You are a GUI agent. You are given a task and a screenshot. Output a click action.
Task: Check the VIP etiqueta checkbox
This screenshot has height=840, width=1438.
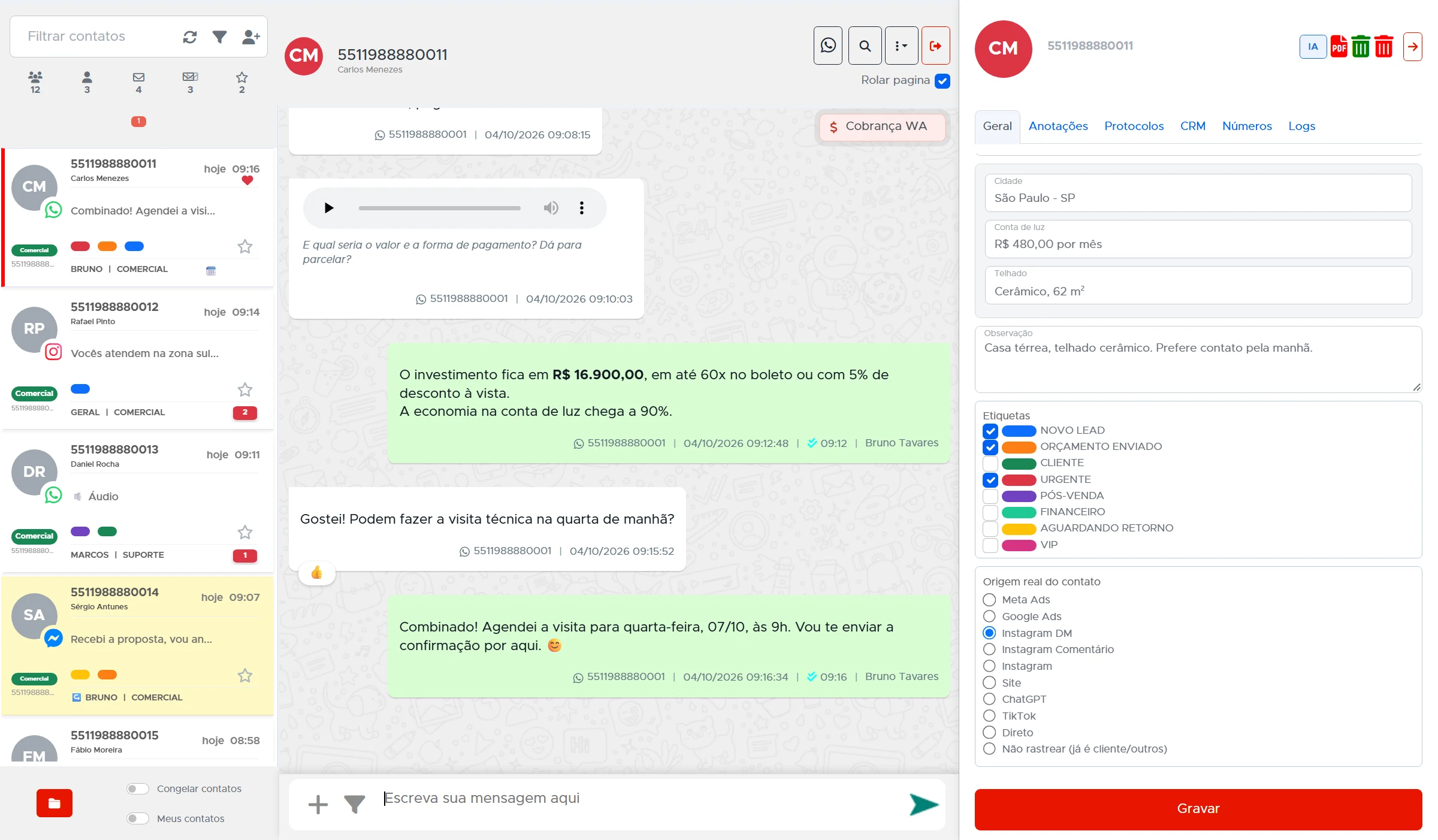tap(990, 545)
